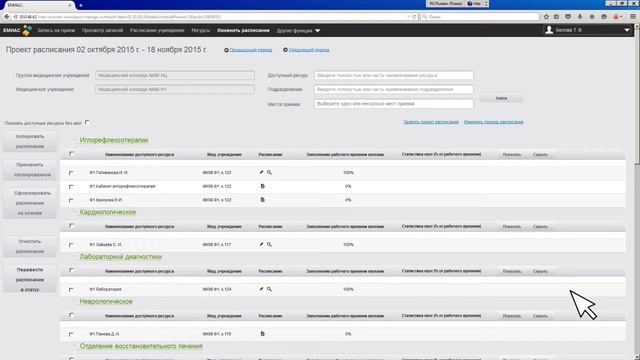Click the 'Применить скопированное' button
This screenshot has height=360, width=640.
pos(30,170)
